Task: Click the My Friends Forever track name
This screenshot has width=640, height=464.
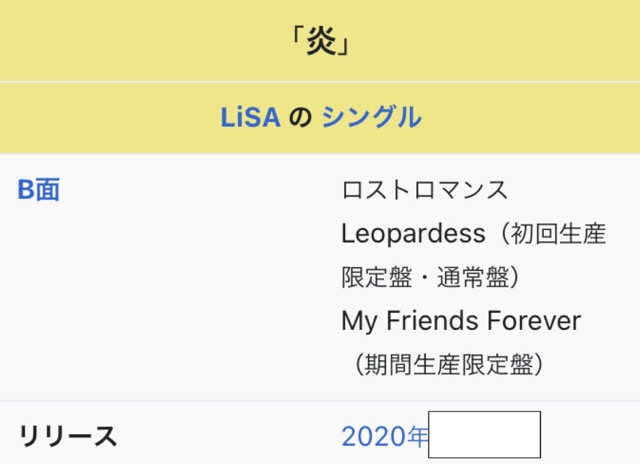Action: coord(461,321)
